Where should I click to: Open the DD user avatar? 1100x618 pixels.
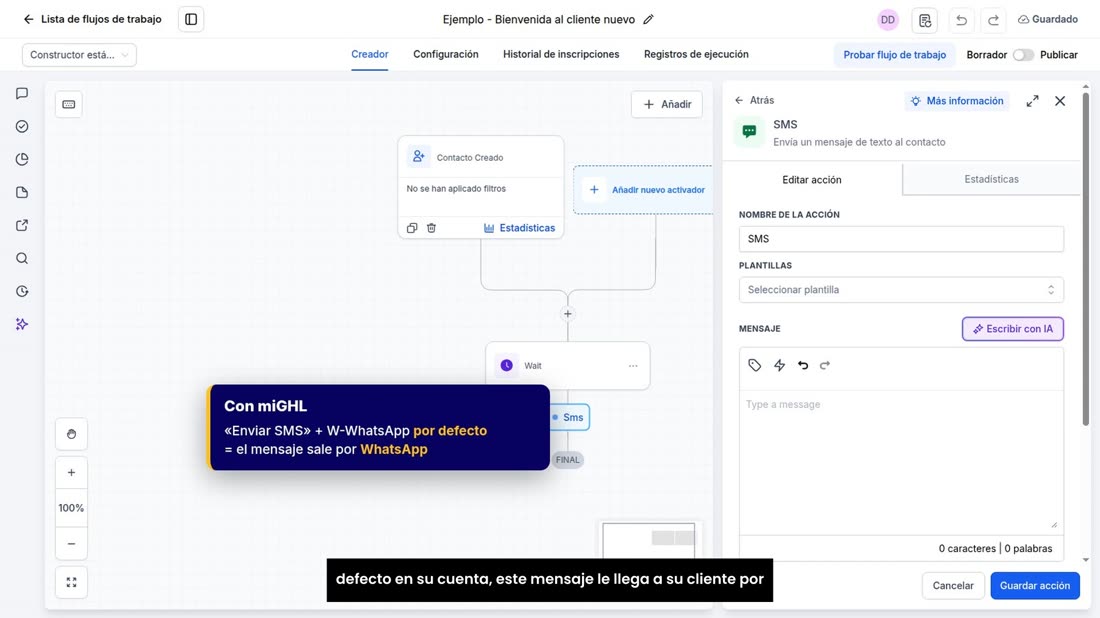click(887, 20)
